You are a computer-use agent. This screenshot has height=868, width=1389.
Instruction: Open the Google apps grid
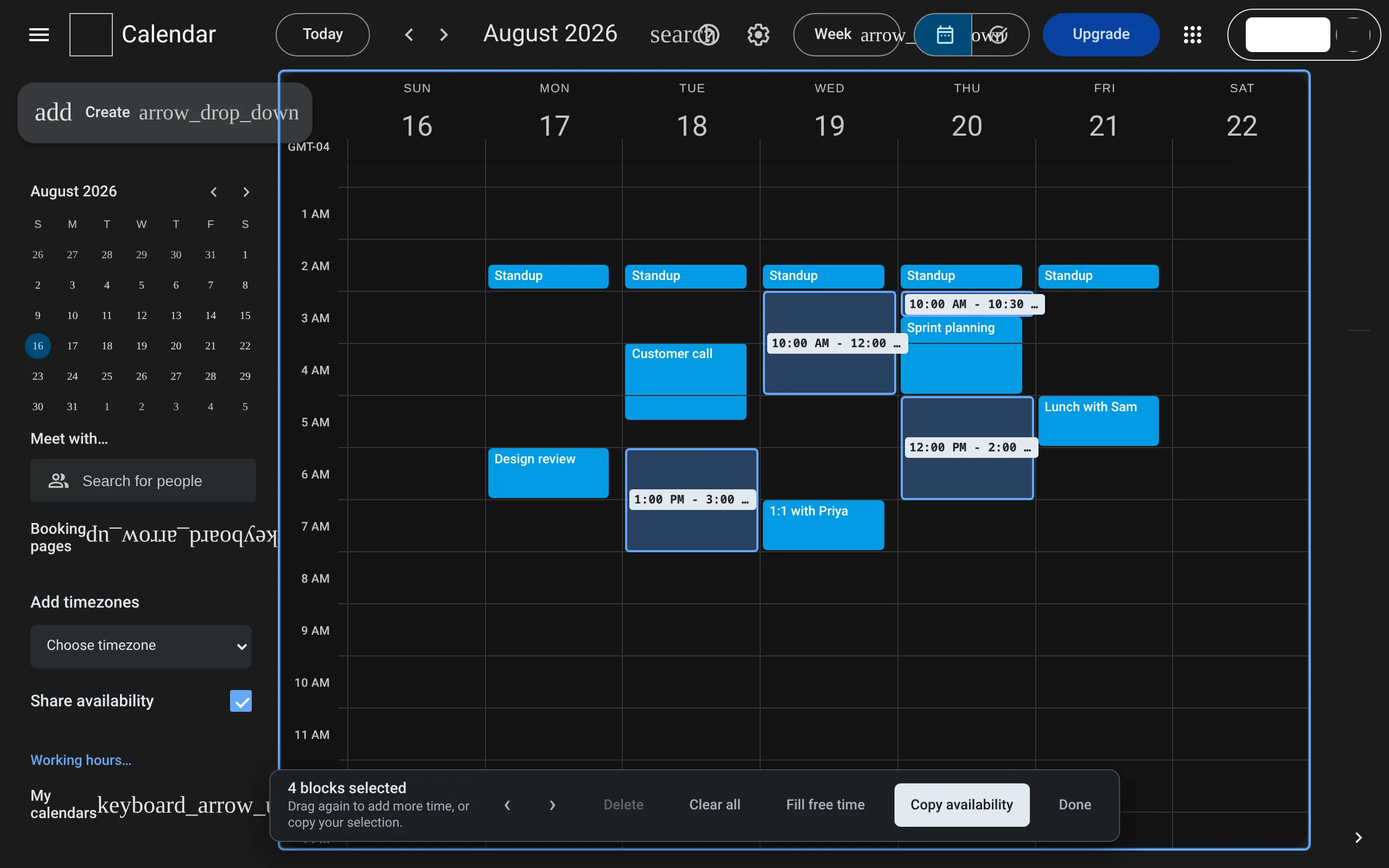(1192, 34)
